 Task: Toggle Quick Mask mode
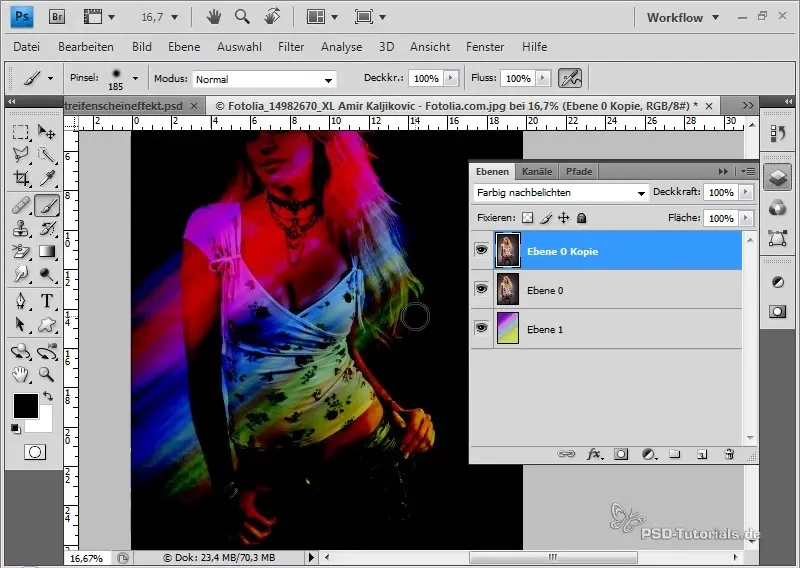point(35,452)
